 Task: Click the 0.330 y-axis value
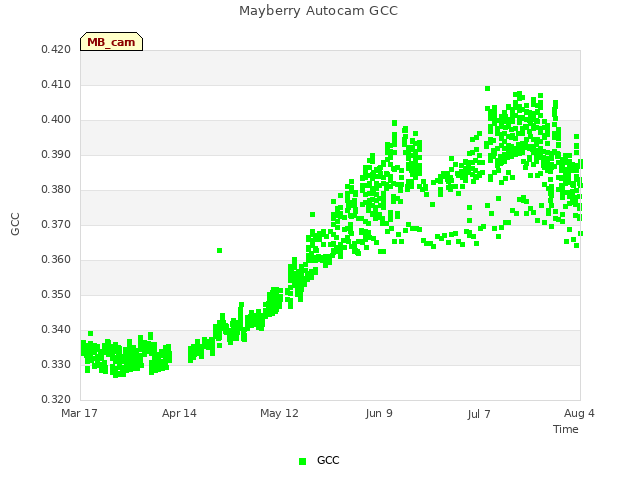click(56, 364)
